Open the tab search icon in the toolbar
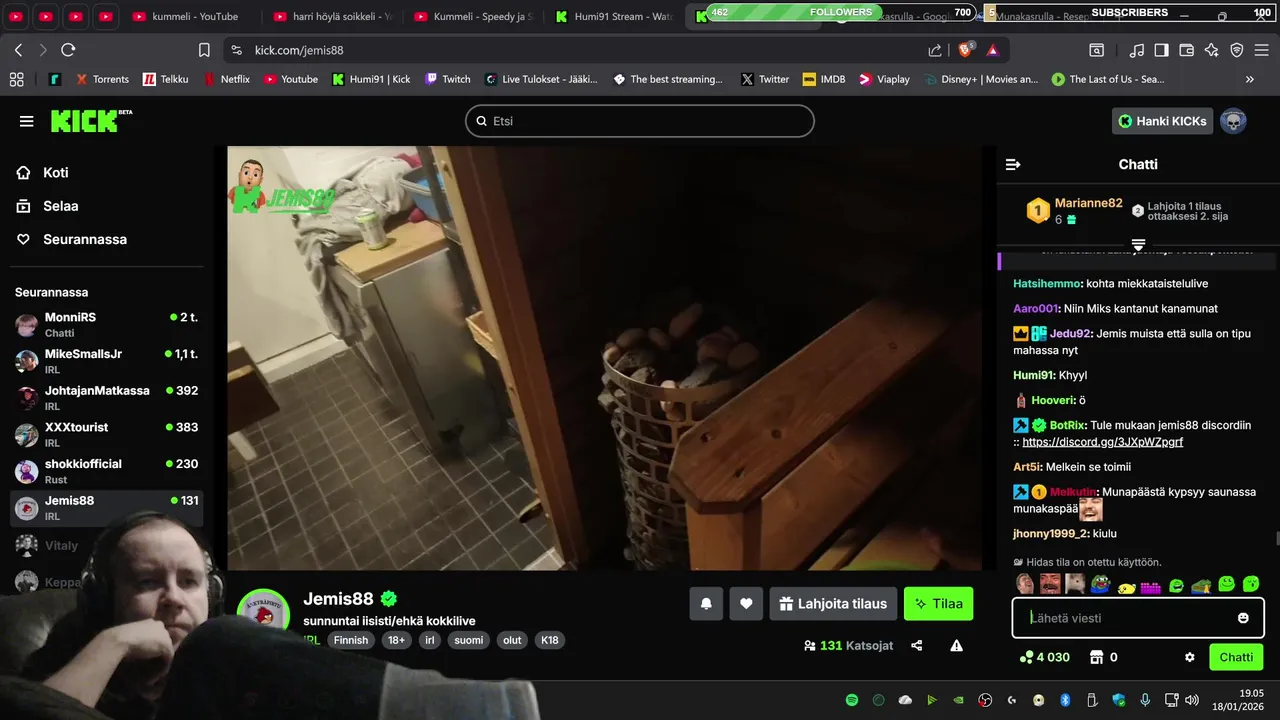1280x720 pixels. tap(1097, 50)
